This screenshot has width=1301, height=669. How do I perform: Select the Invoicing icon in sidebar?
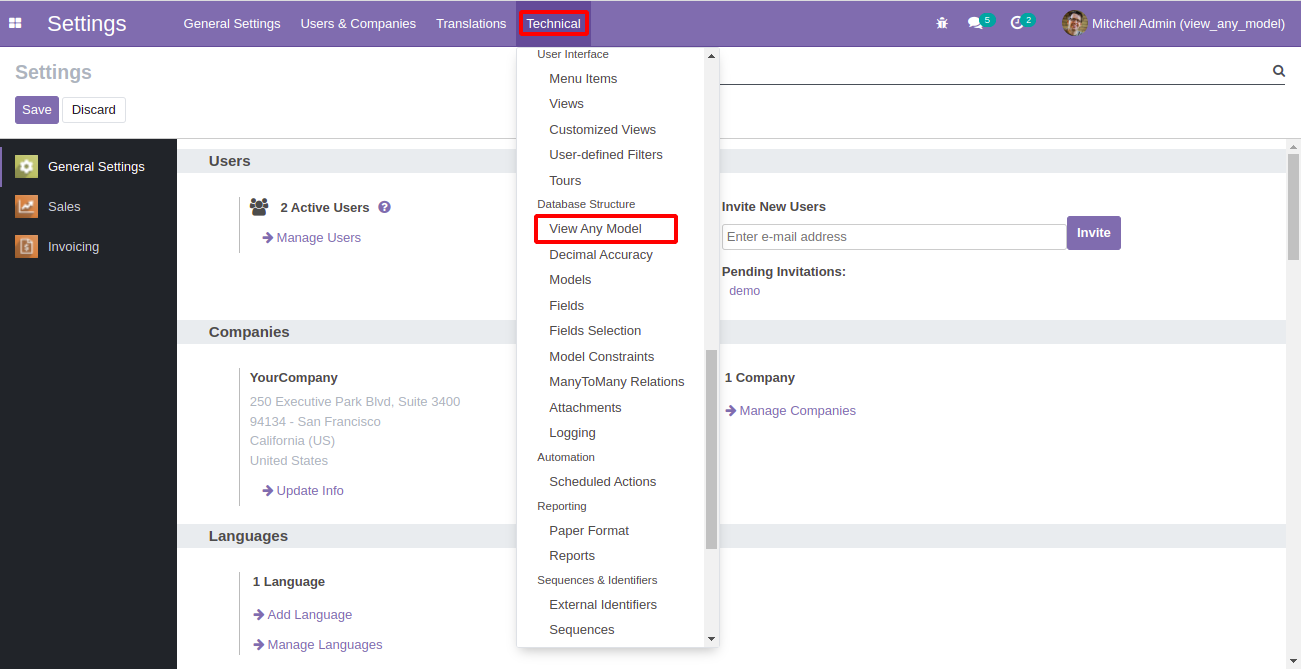click(x=27, y=247)
